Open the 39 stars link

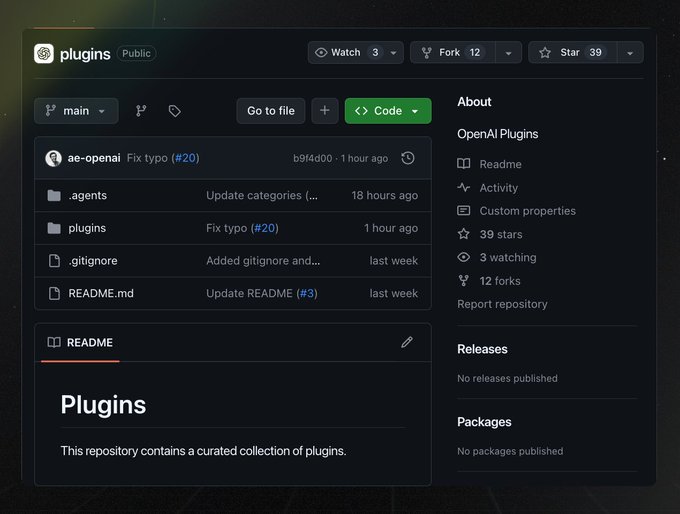501,234
